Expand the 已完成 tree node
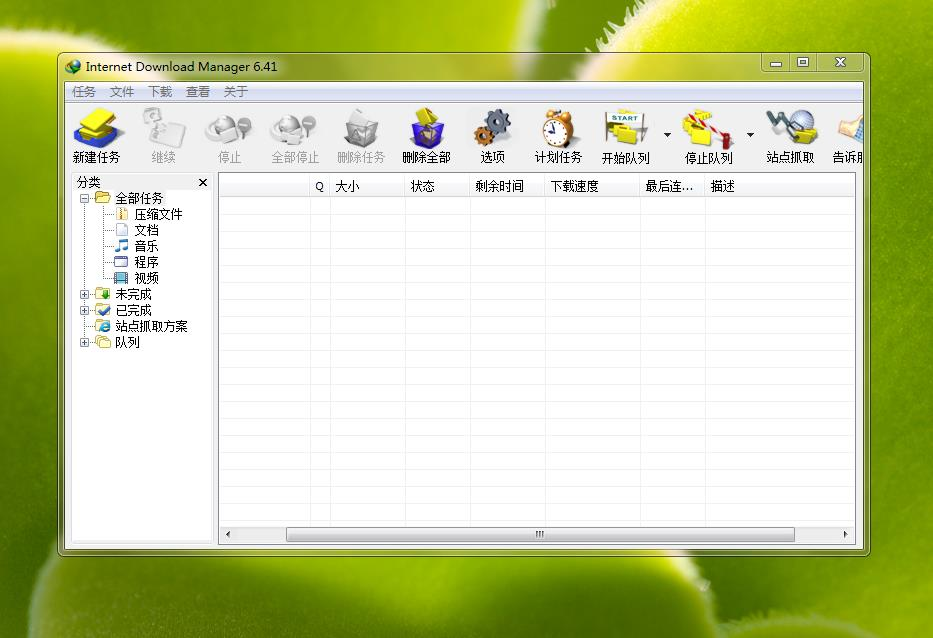The height and width of the screenshot is (638, 933). pyautogui.click(x=84, y=310)
